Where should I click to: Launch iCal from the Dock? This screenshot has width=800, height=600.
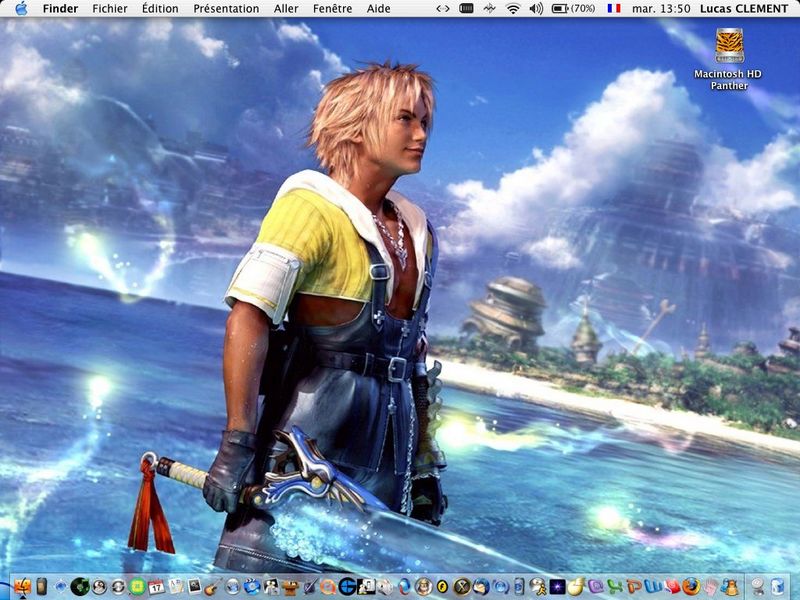point(156,587)
